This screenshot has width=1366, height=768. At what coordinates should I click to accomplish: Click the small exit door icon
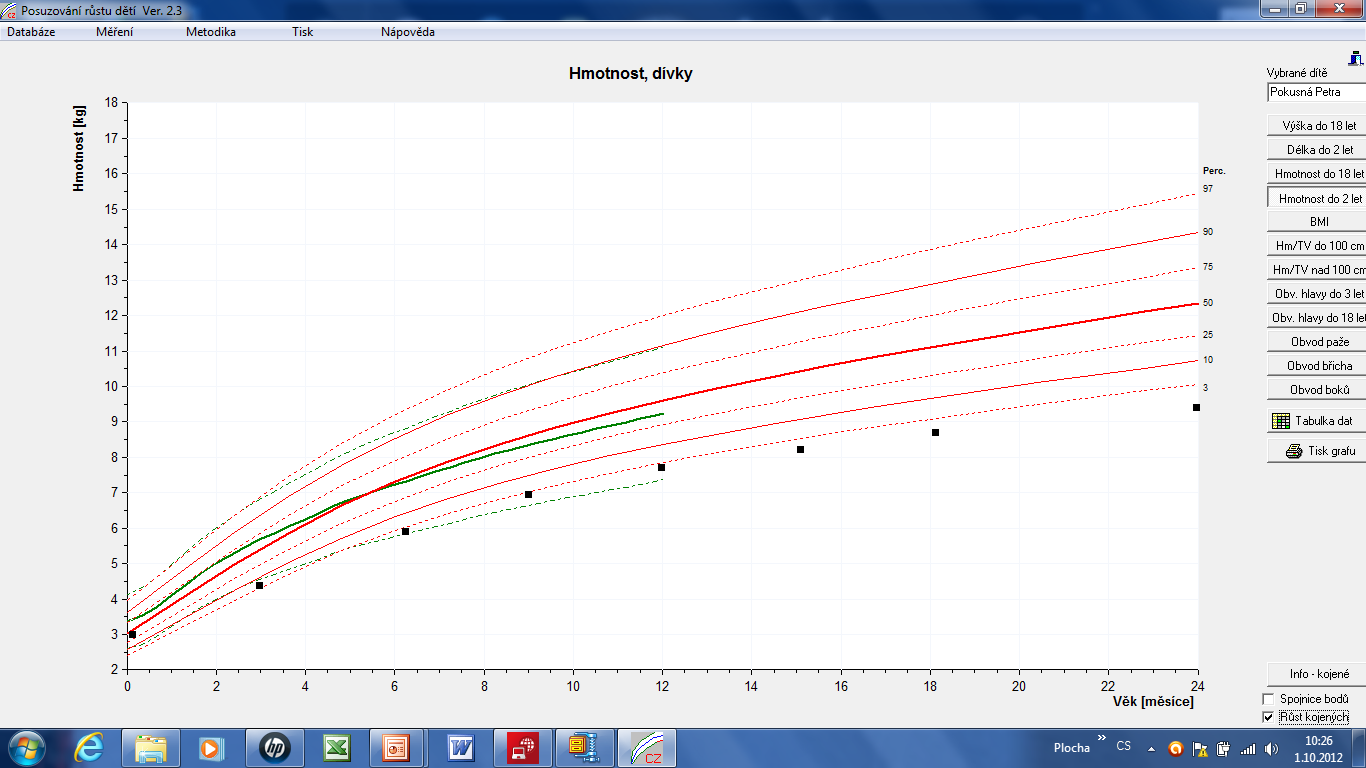1356,58
